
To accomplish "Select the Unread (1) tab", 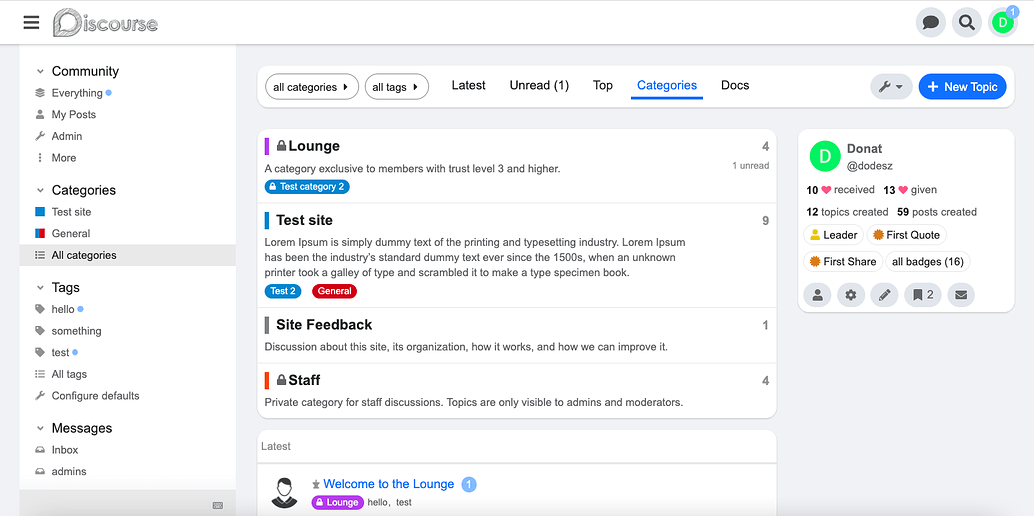I will [x=539, y=85].
